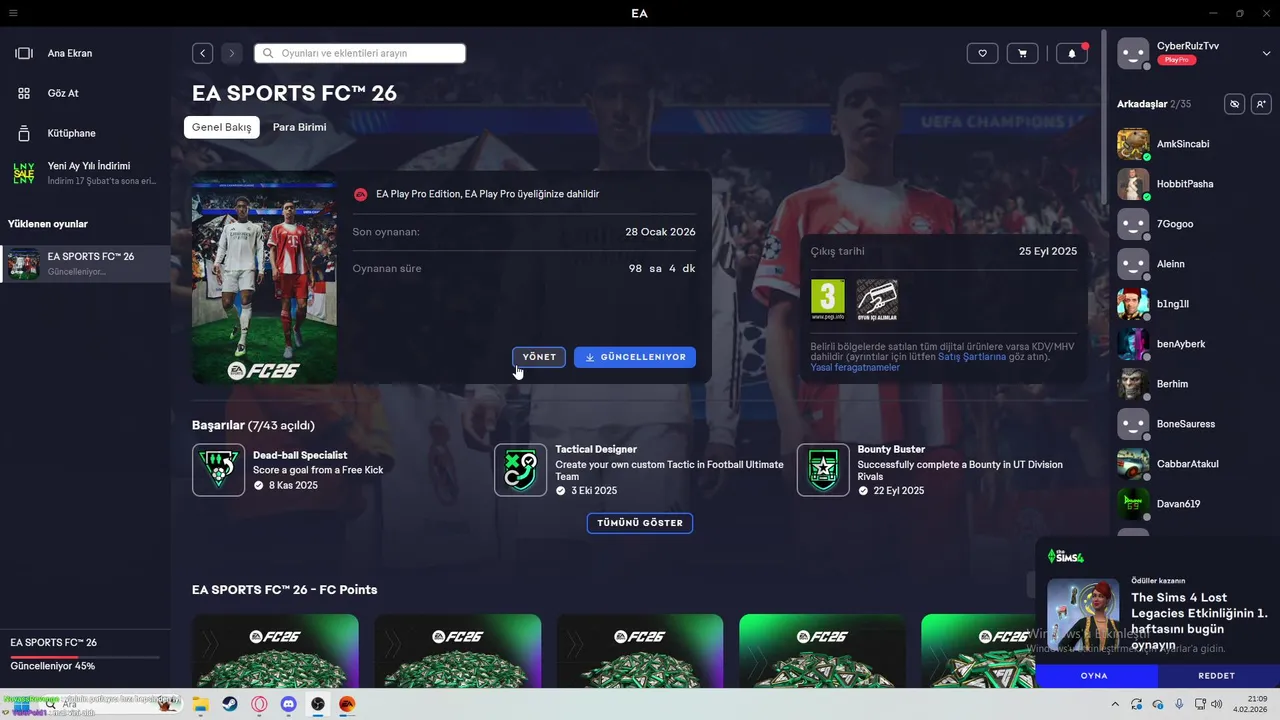
Task: Click Davan619 avatar in friends list
Action: click(1133, 504)
